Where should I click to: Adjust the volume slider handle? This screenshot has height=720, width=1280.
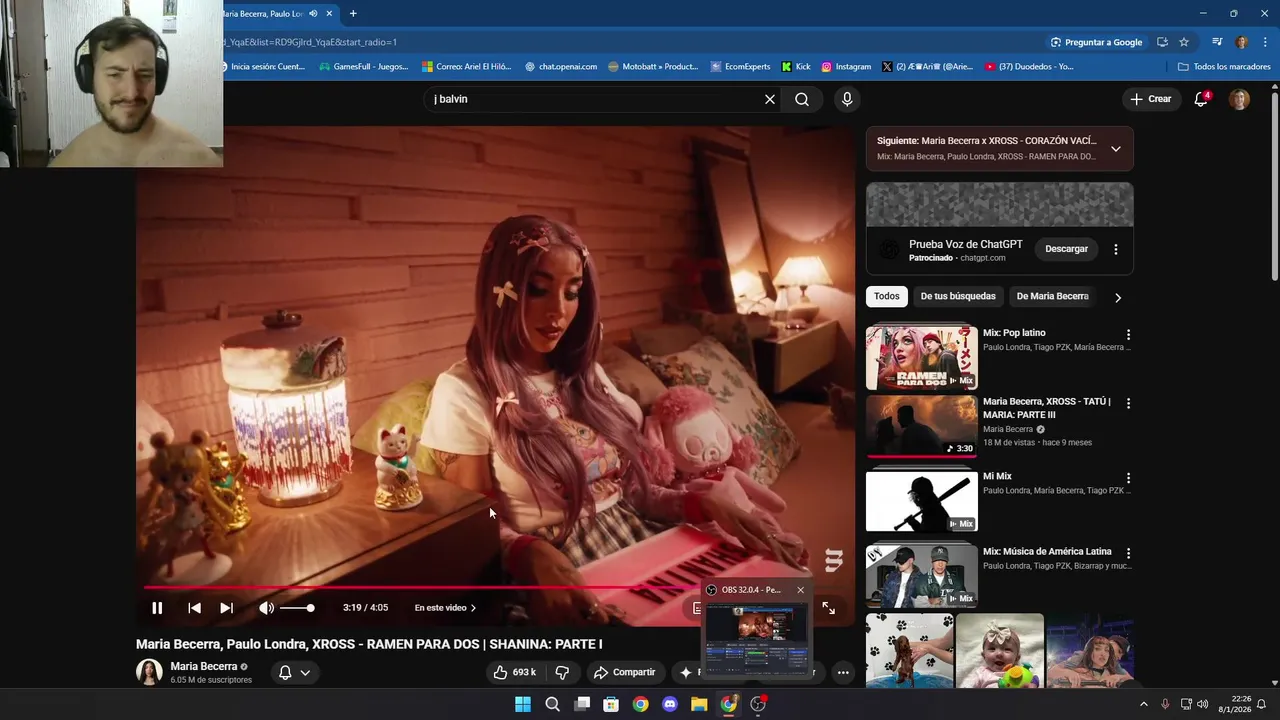pyautogui.click(x=310, y=608)
